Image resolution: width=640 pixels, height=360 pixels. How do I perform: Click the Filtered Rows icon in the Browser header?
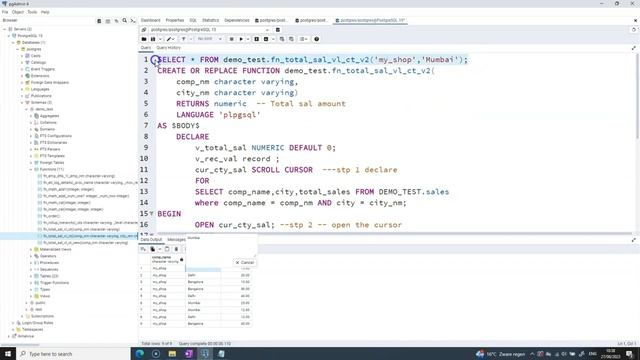(x=116, y=20)
